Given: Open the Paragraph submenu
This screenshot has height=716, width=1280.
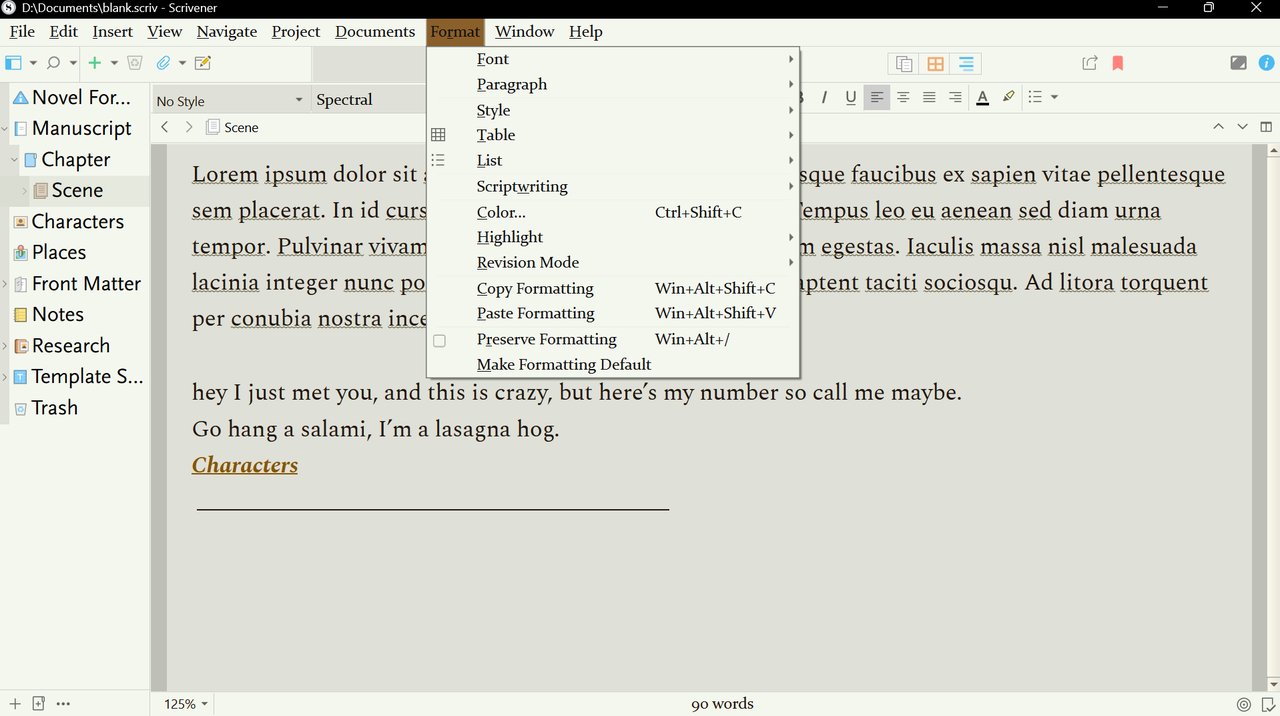Looking at the screenshot, I should (613, 84).
